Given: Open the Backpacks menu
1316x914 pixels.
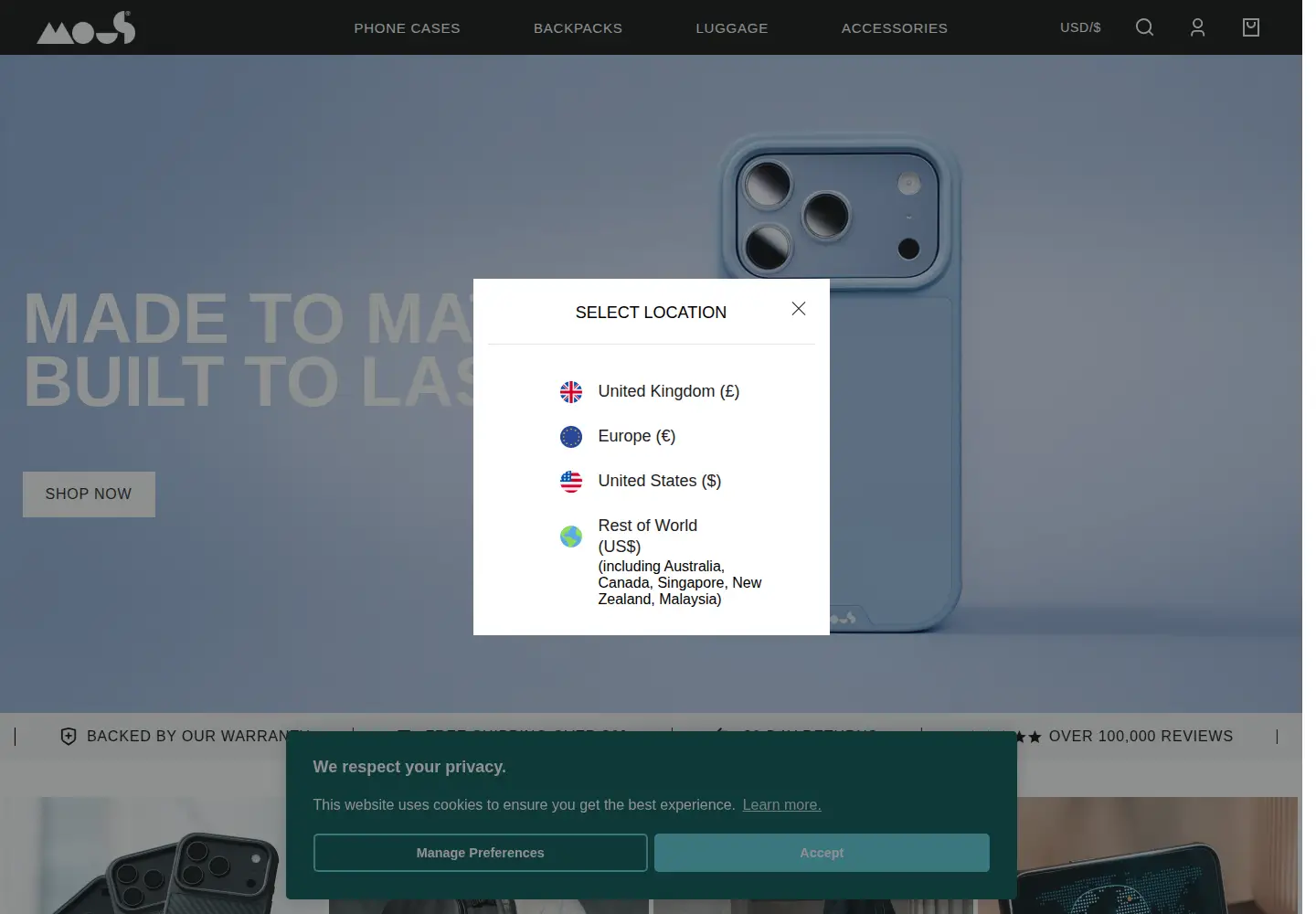Looking at the screenshot, I should pos(578,28).
